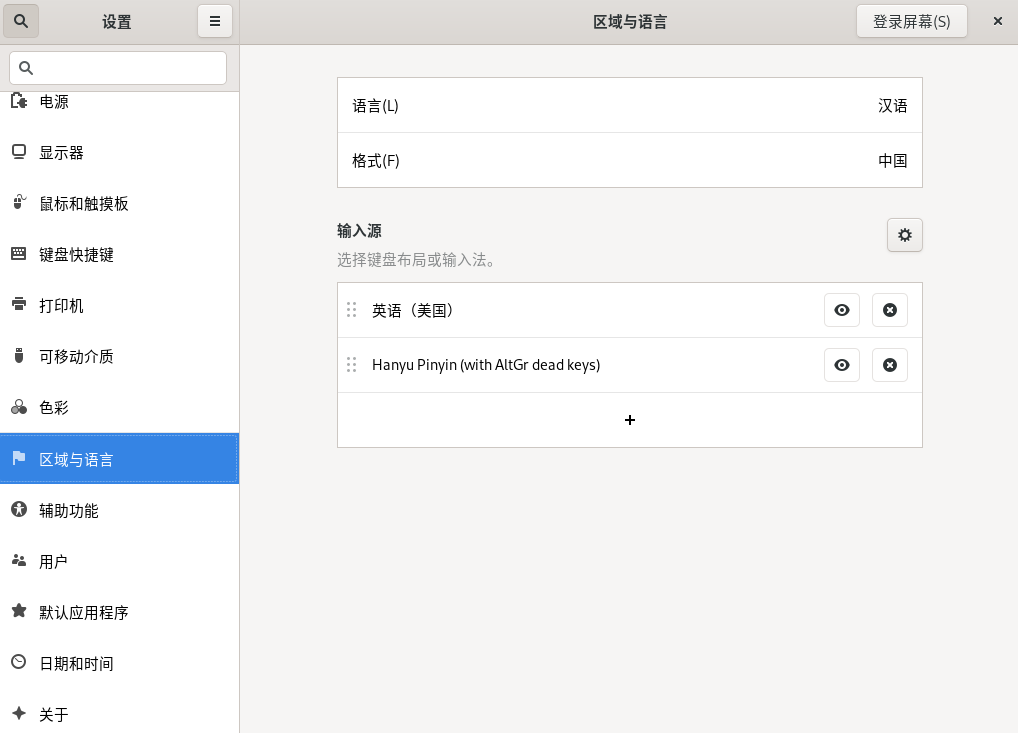
Task: Click the search icon button in header
Action: click(21, 21)
